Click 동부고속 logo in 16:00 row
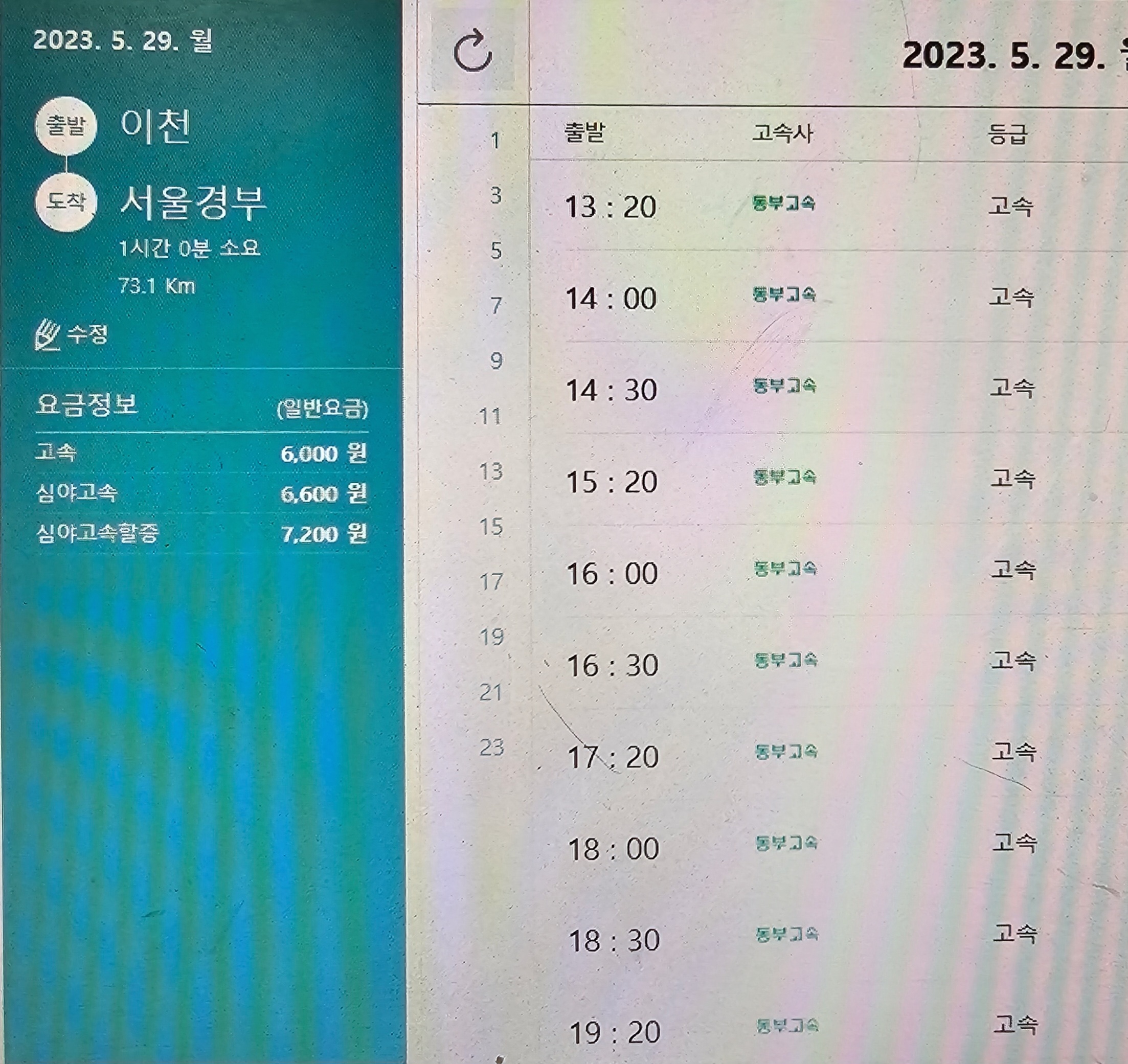 pyautogui.click(x=785, y=569)
